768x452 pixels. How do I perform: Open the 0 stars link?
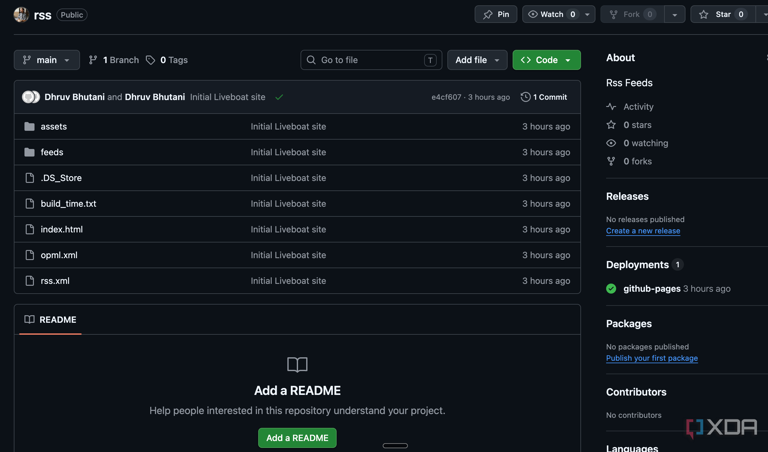point(637,125)
